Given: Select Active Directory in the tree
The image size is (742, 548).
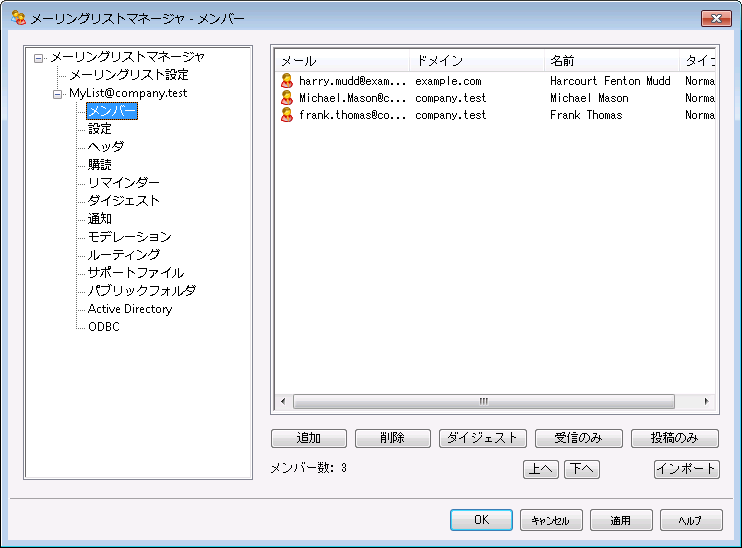Looking at the screenshot, I should point(129,309).
